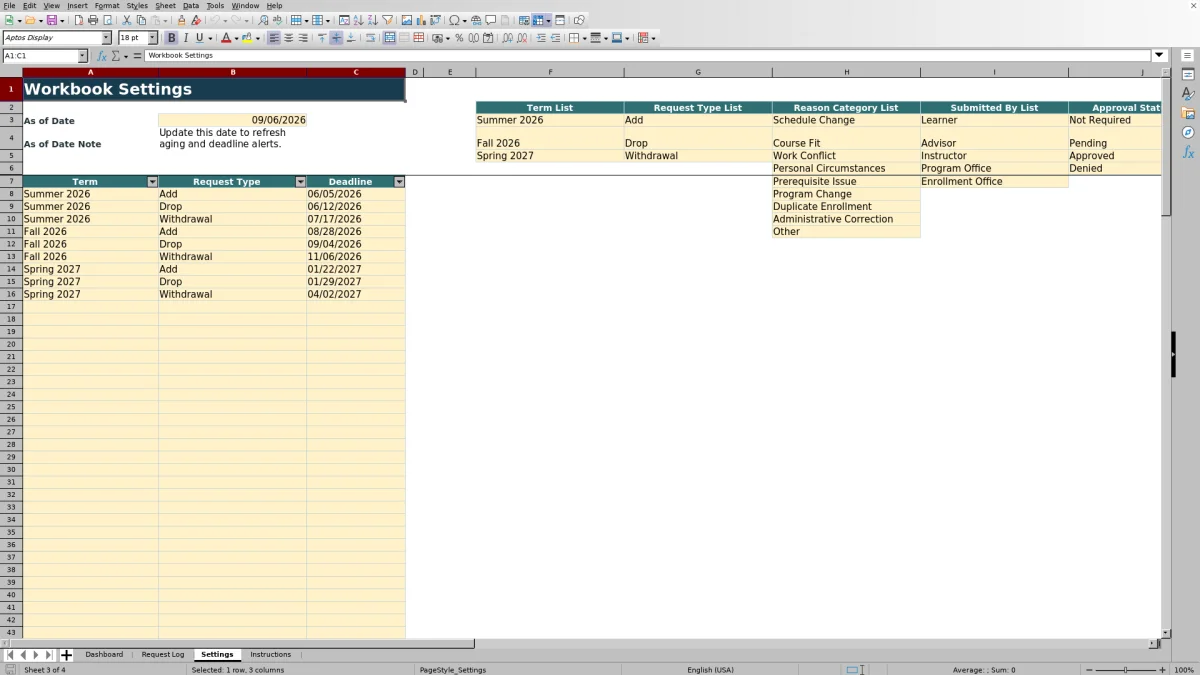Viewport: 1200px width, 675px height.
Task: Click row header 7
Action: (11, 182)
